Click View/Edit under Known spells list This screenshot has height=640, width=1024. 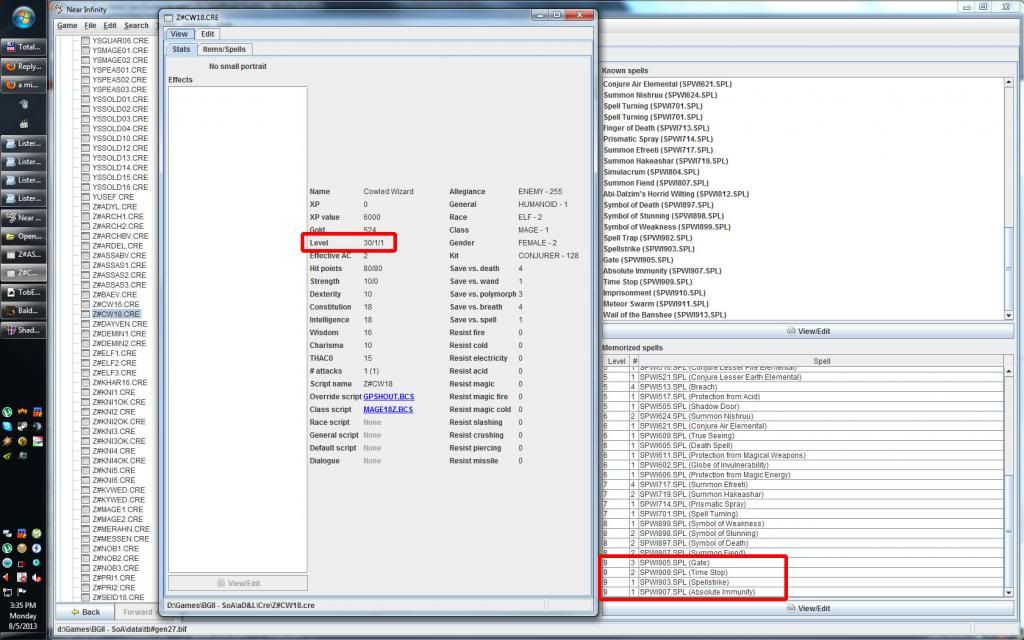(809, 331)
